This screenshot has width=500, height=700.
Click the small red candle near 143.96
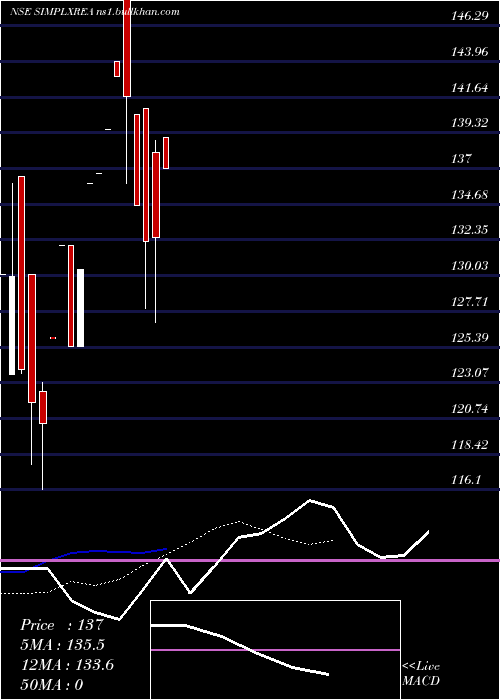117,69
